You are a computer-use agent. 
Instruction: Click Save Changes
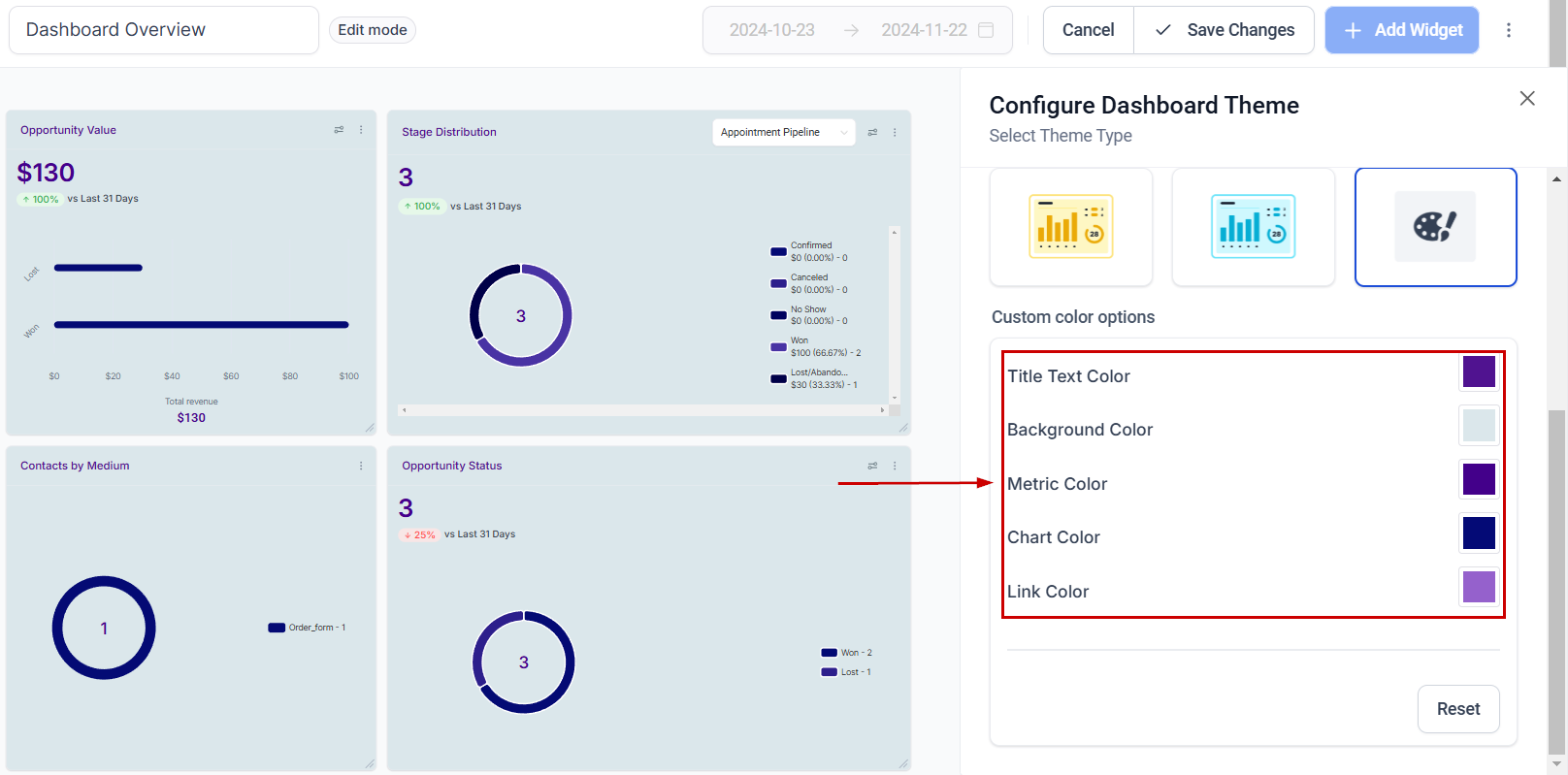click(1225, 30)
